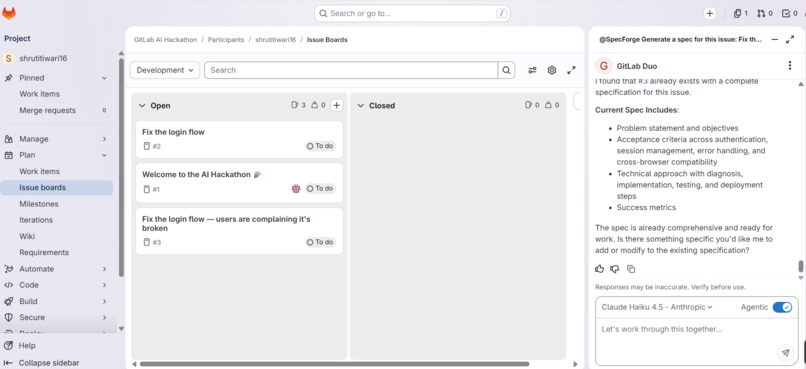Click the Help icon in sidebar footer

[8, 345]
